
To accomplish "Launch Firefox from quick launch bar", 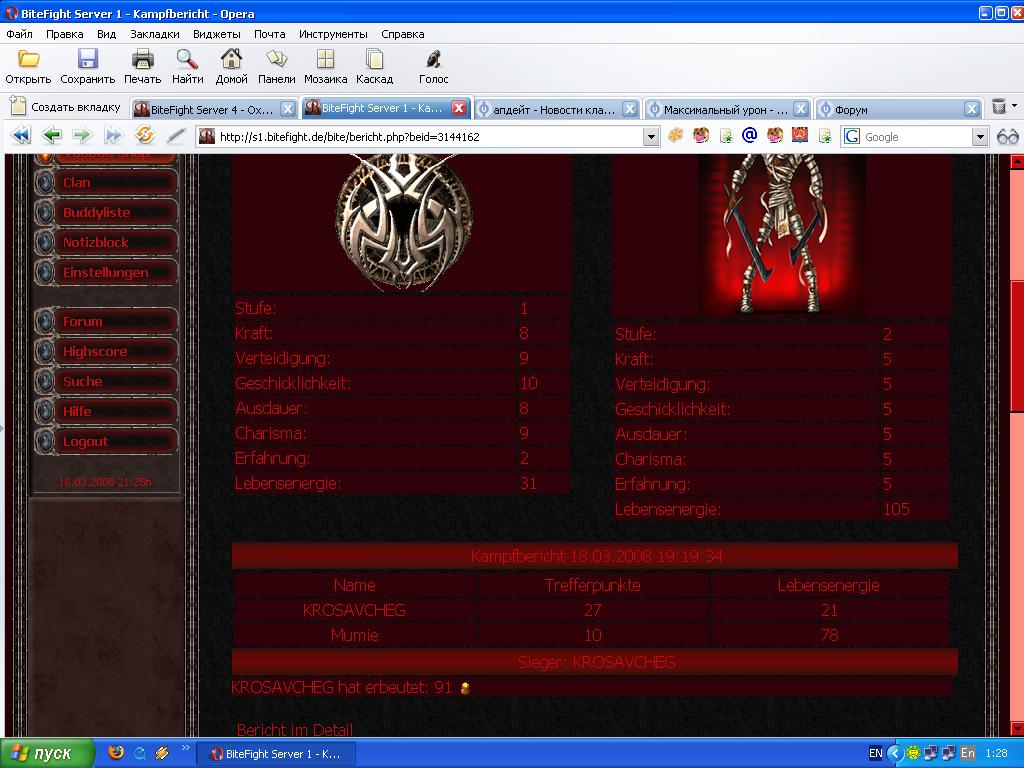I will [116, 753].
